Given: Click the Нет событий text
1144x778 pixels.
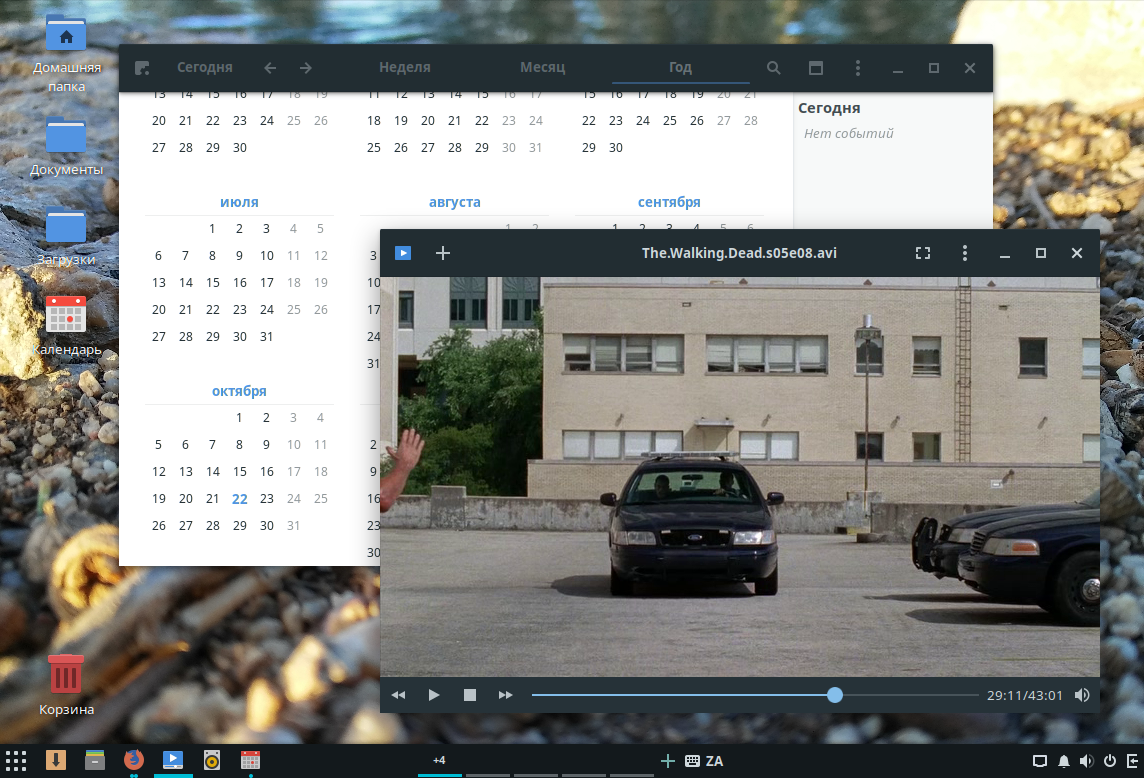Looking at the screenshot, I should pos(849,134).
